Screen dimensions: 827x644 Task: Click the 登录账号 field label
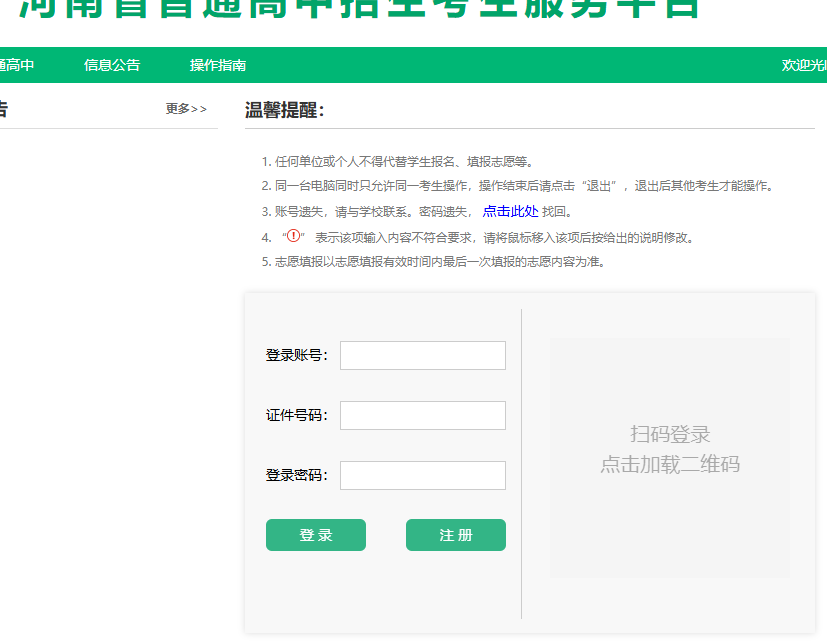click(296, 355)
